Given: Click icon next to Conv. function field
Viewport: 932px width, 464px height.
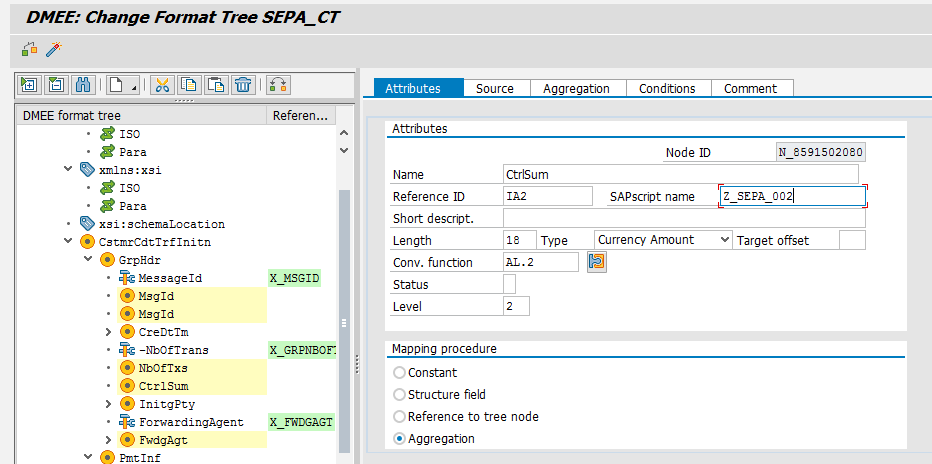Looking at the screenshot, I should click(x=597, y=262).
